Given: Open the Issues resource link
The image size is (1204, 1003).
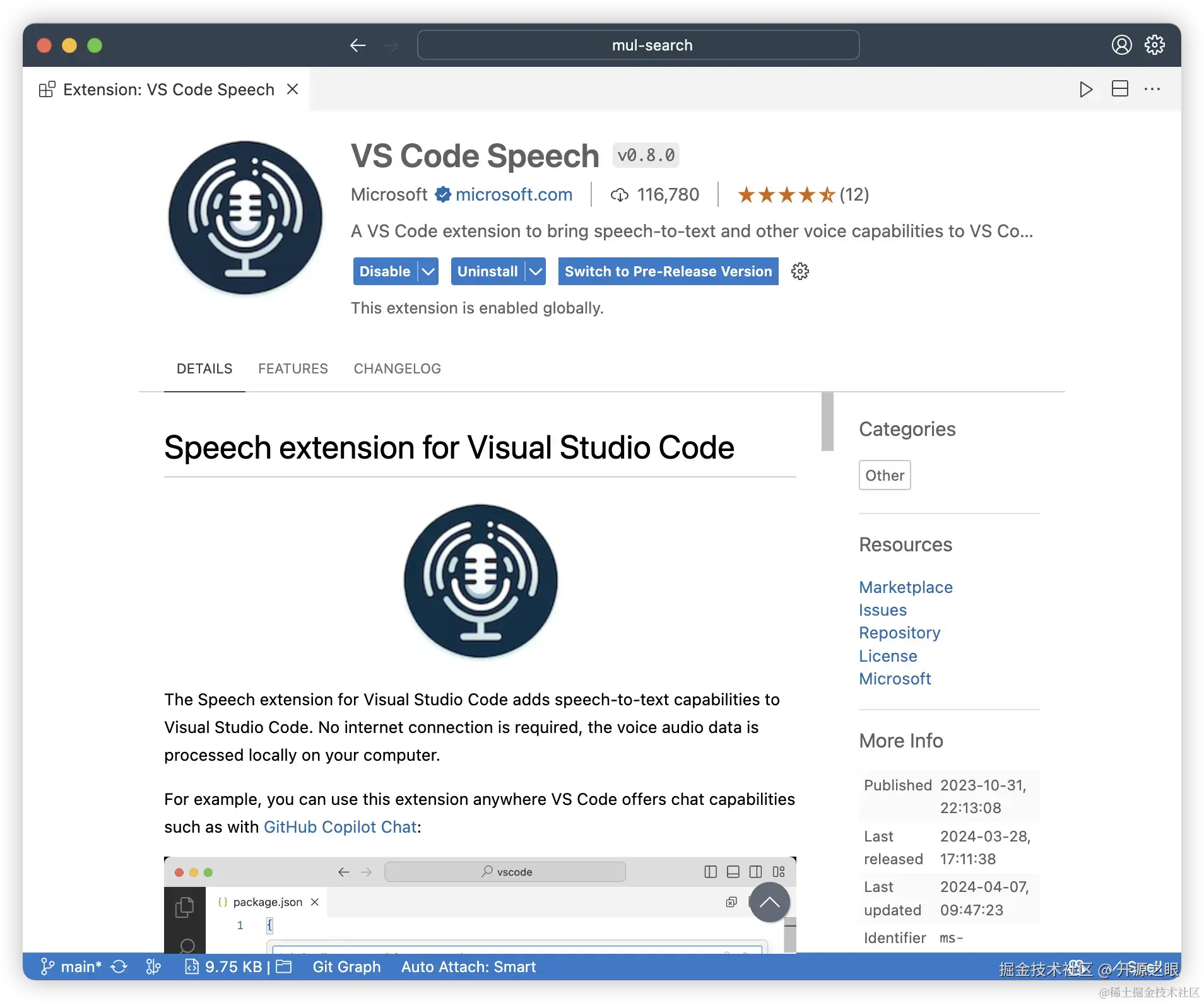Looking at the screenshot, I should 883,610.
